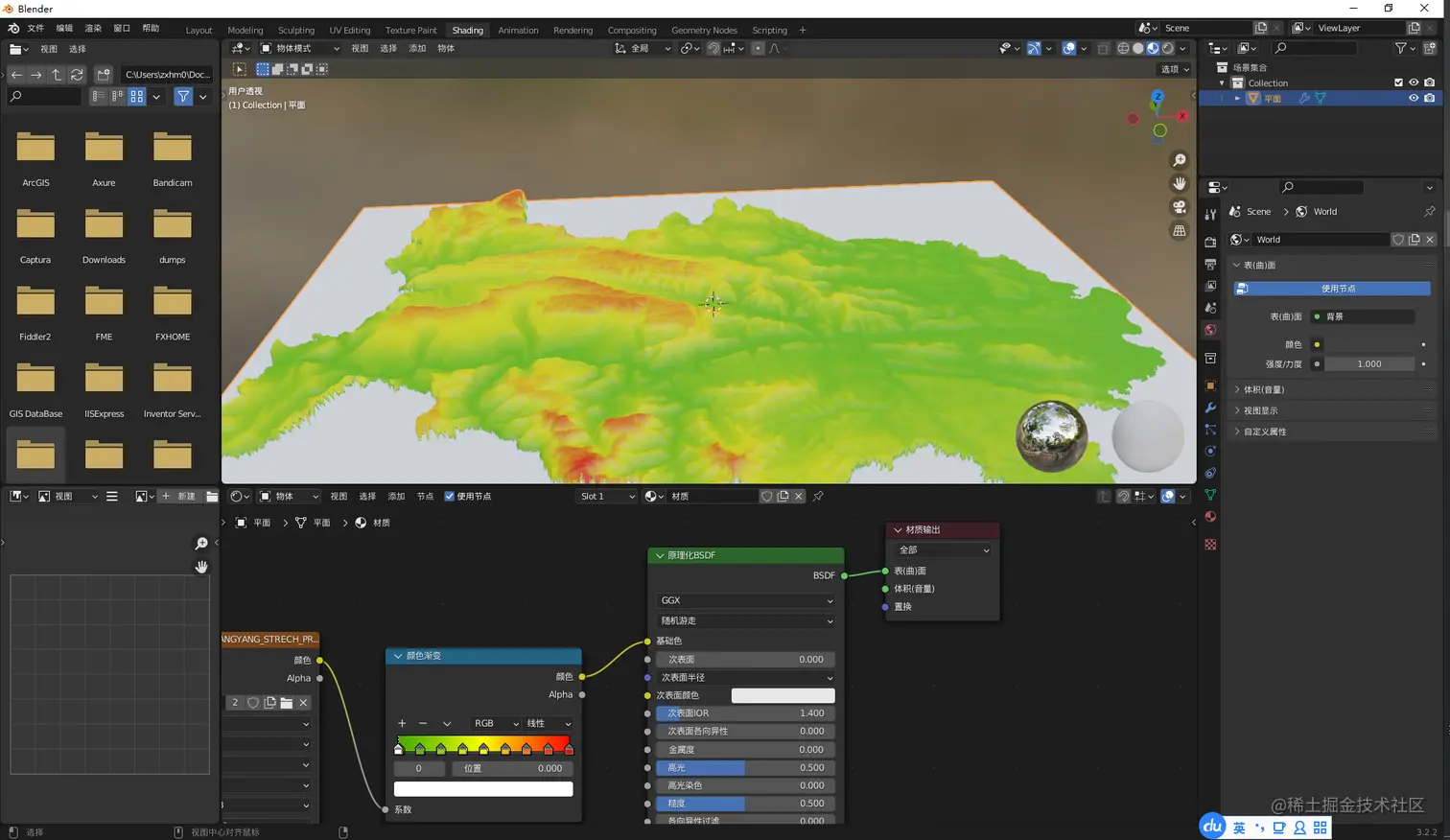Toggle camera view gizmo in viewport
Viewport: 1450px width, 840px height.
click(1180, 207)
